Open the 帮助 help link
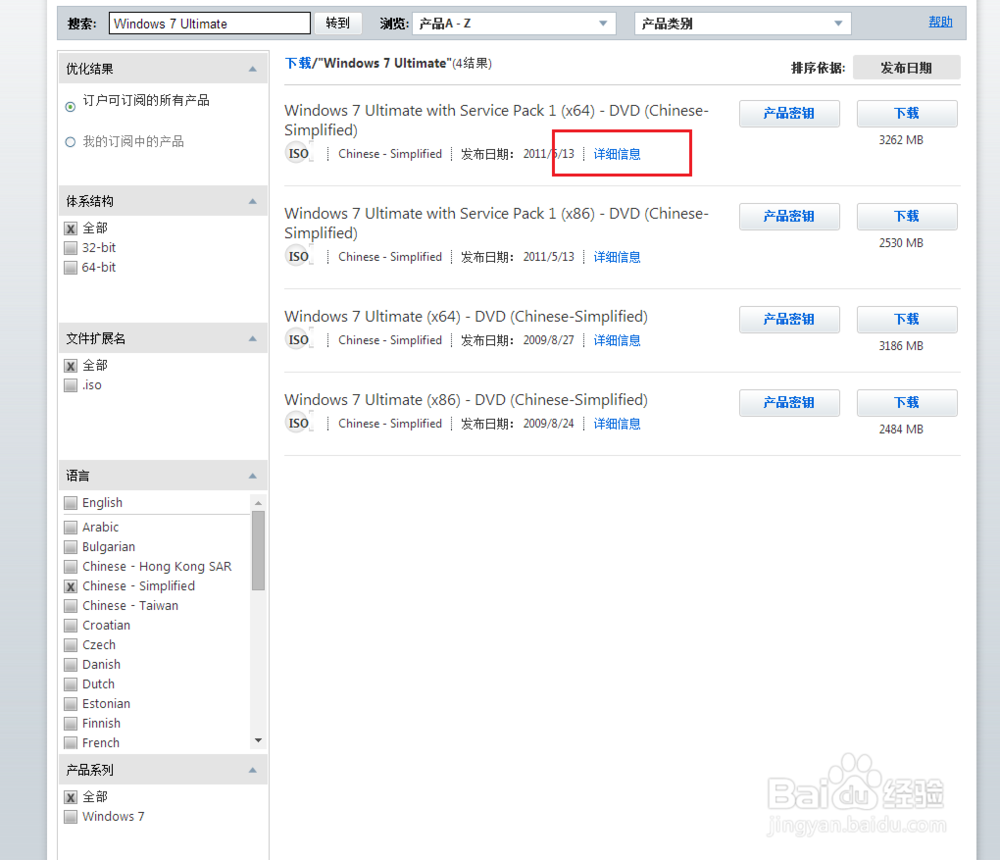Viewport: 1000px width, 860px height. pos(940,22)
